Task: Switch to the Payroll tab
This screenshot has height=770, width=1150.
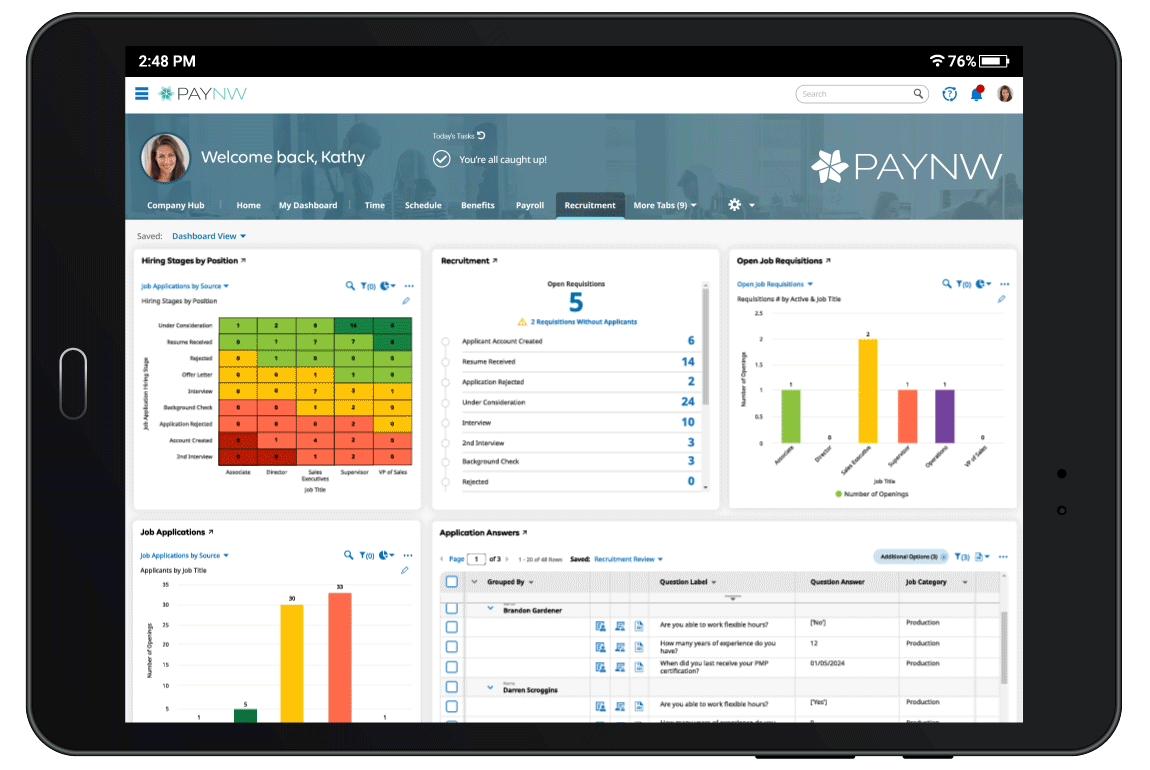Action: (x=530, y=205)
